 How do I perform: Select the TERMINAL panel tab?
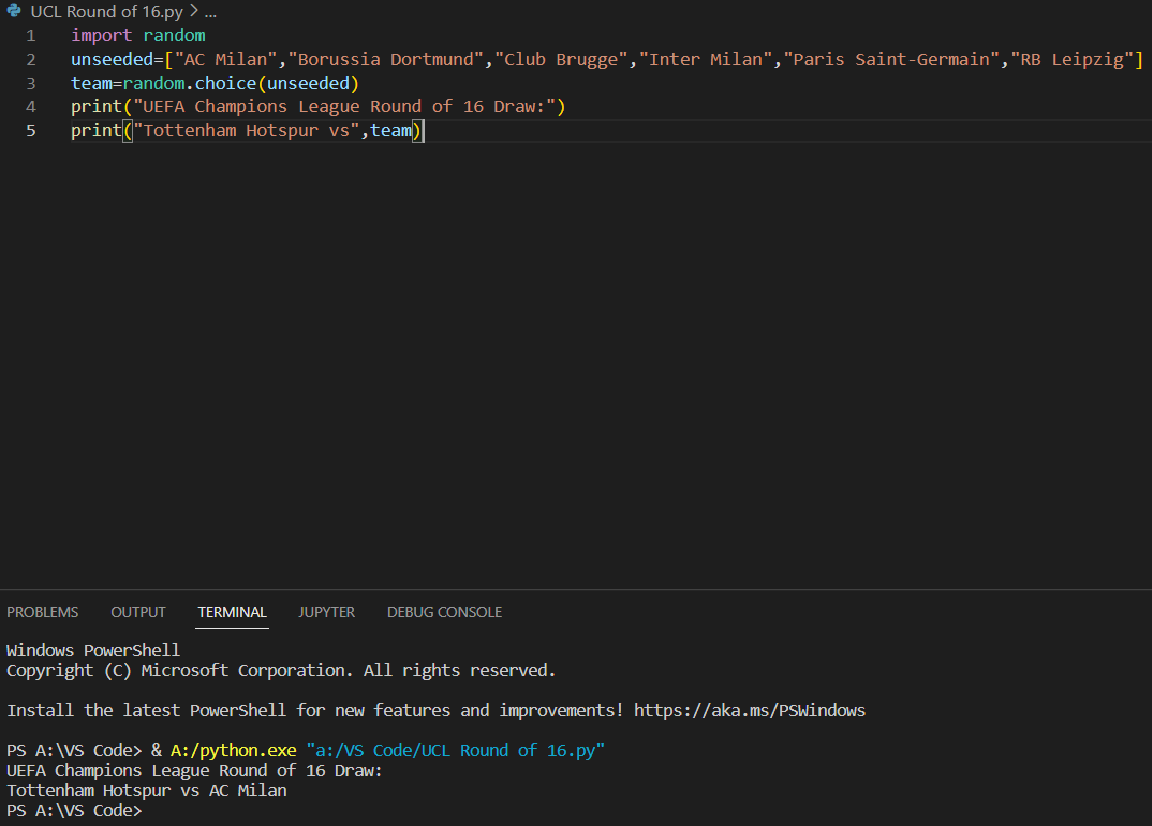pos(232,612)
